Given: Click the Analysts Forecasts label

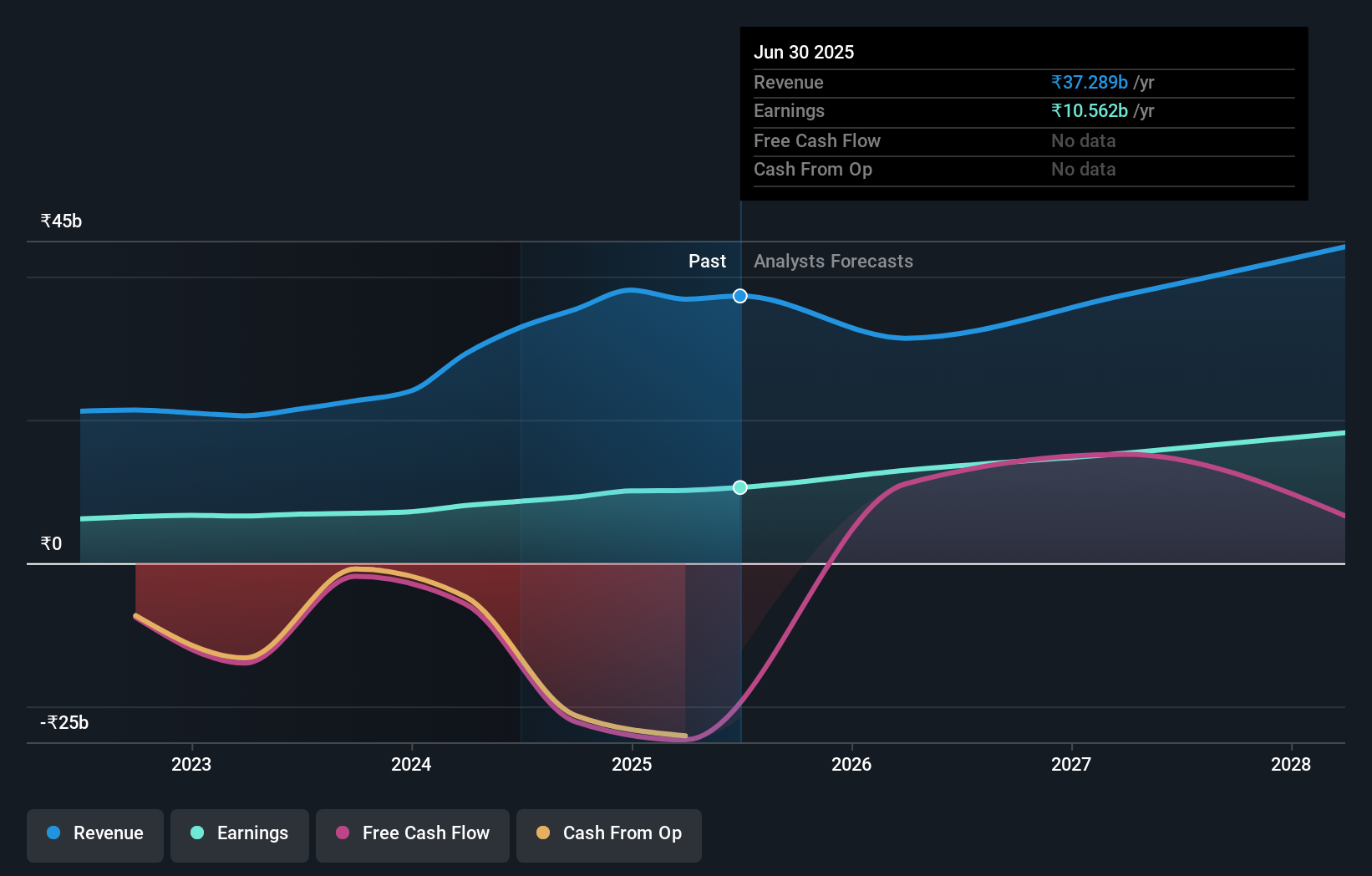Looking at the screenshot, I should pos(833,262).
